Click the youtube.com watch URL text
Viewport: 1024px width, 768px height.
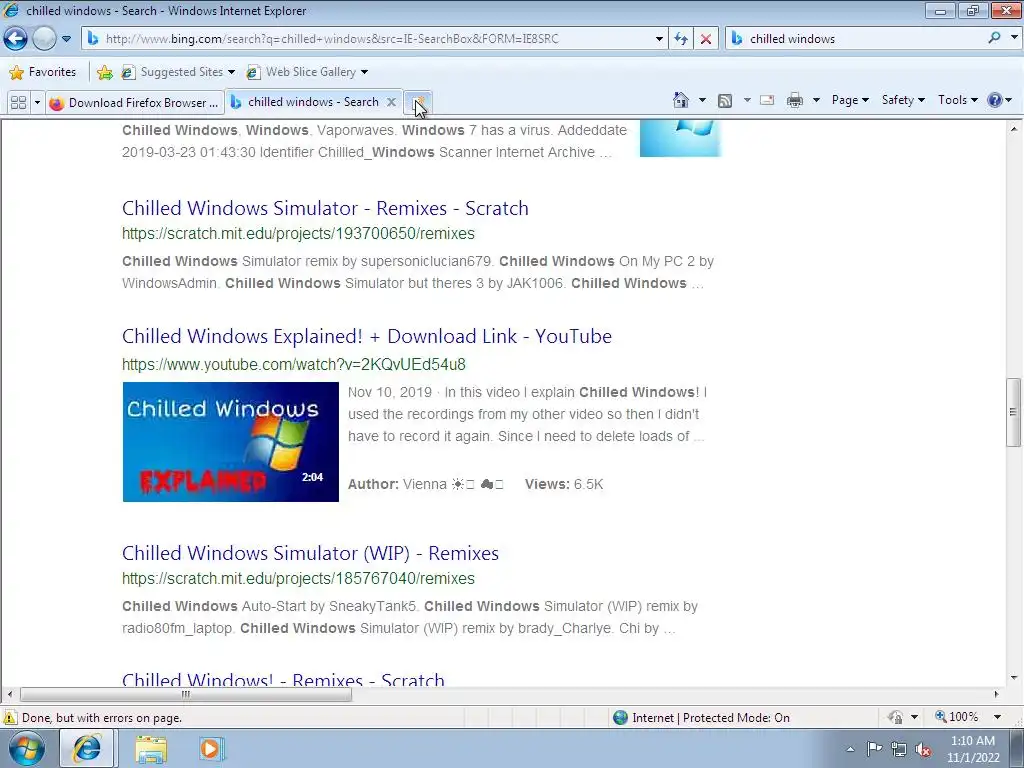(294, 364)
